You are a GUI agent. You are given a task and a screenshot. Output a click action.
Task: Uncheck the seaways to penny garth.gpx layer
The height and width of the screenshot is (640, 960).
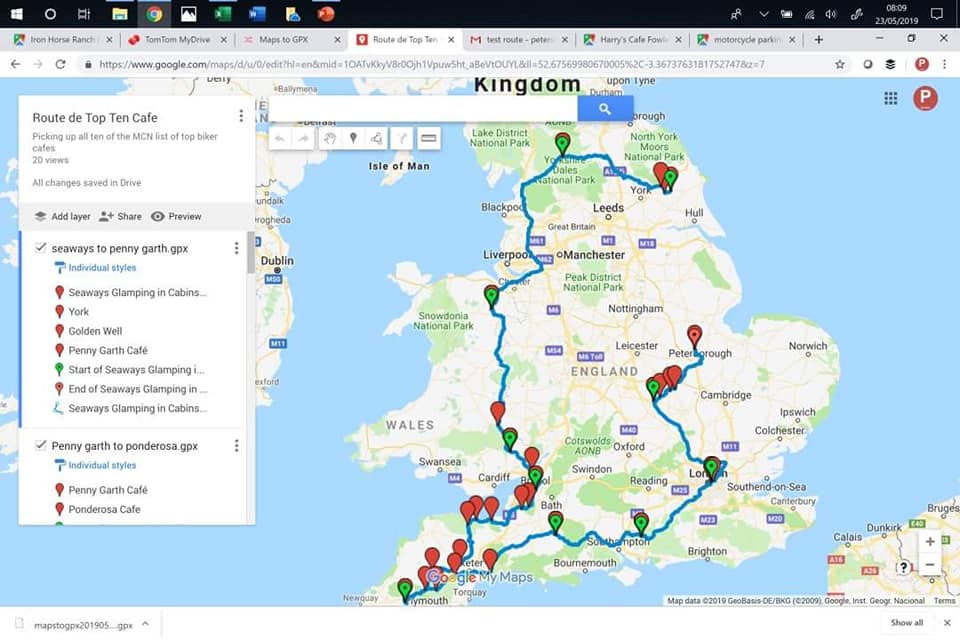(x=40, y=248)
